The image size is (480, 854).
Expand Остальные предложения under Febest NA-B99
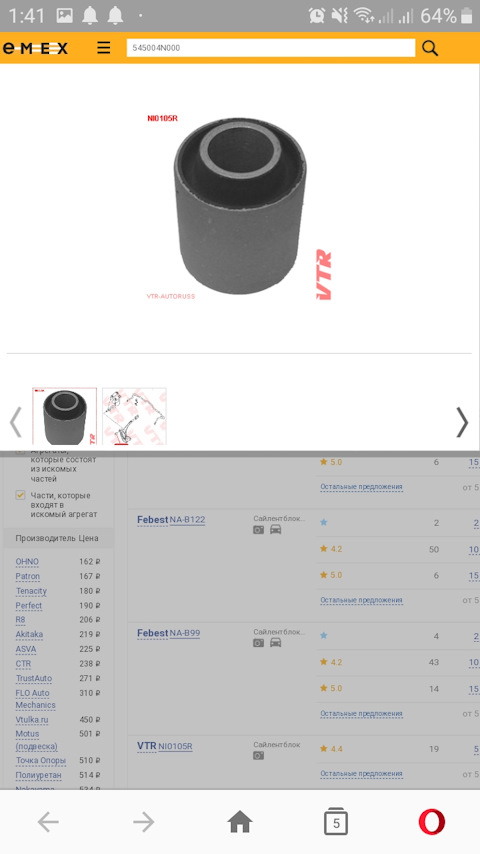click(x=361, y=713)
